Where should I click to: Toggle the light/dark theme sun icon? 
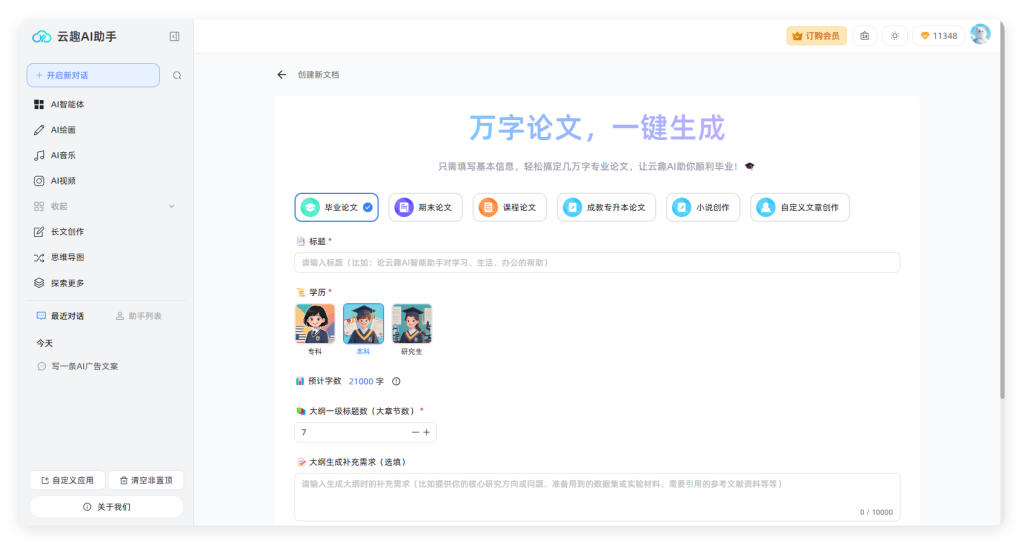(894, 36)
